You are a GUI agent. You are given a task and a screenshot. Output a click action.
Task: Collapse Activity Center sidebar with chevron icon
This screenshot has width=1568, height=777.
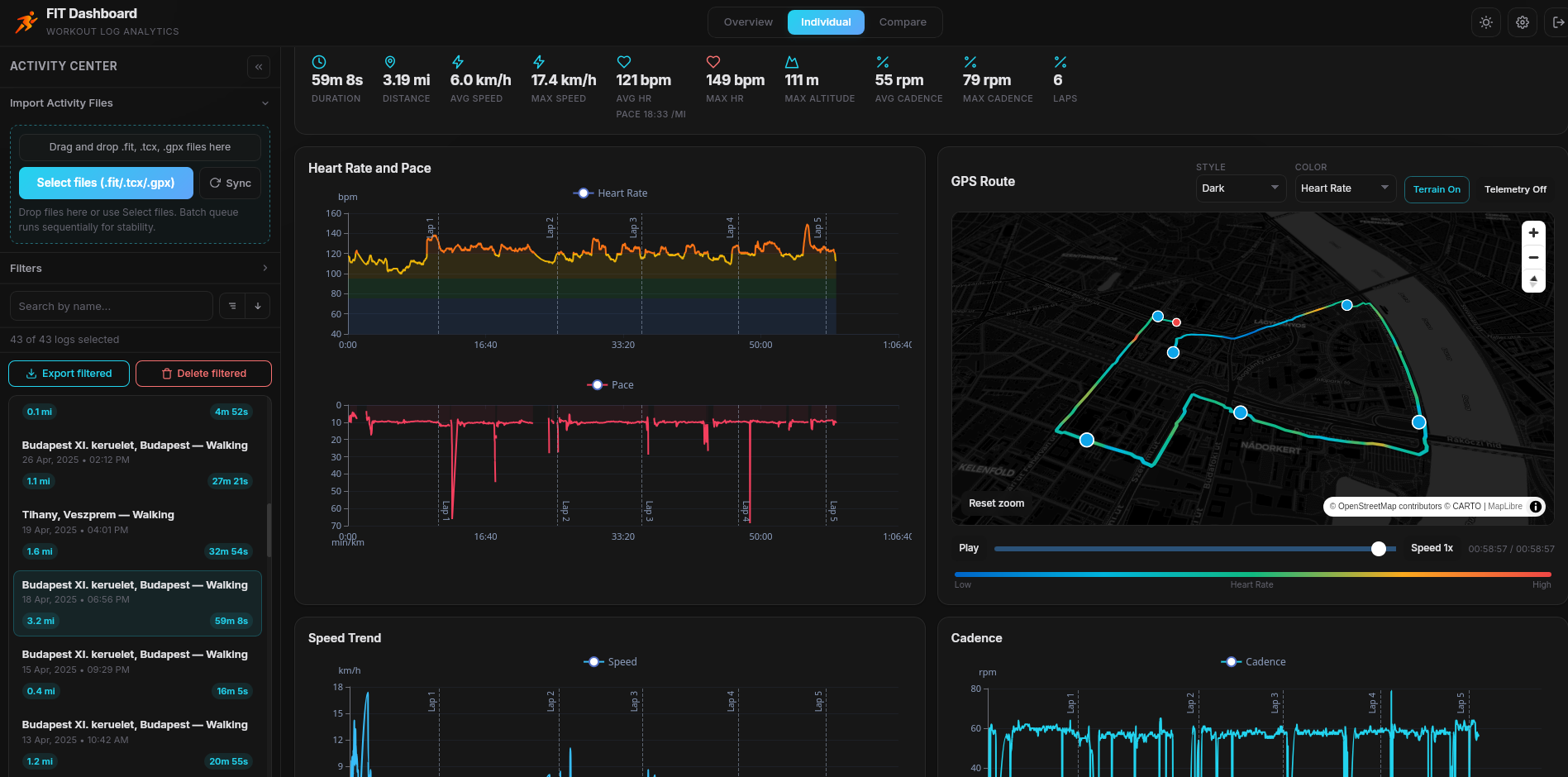pos(259,67)
